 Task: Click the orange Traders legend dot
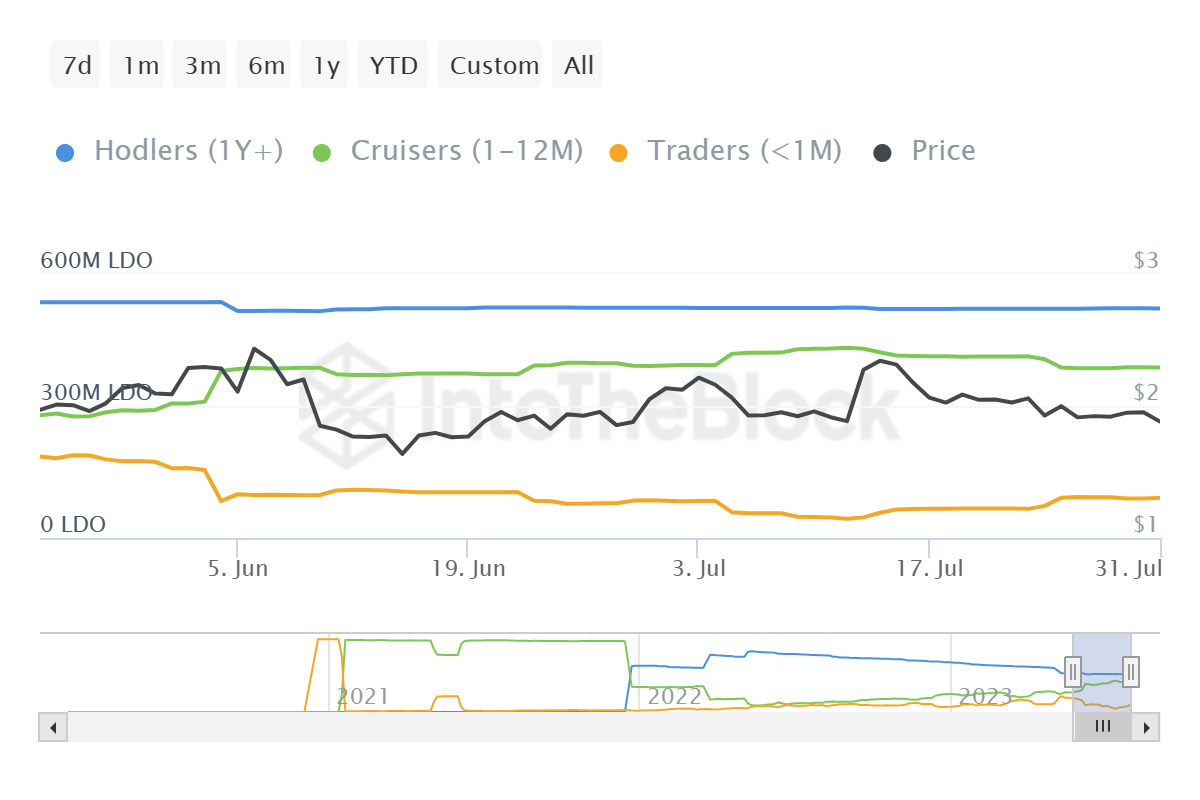coord(618,153)
